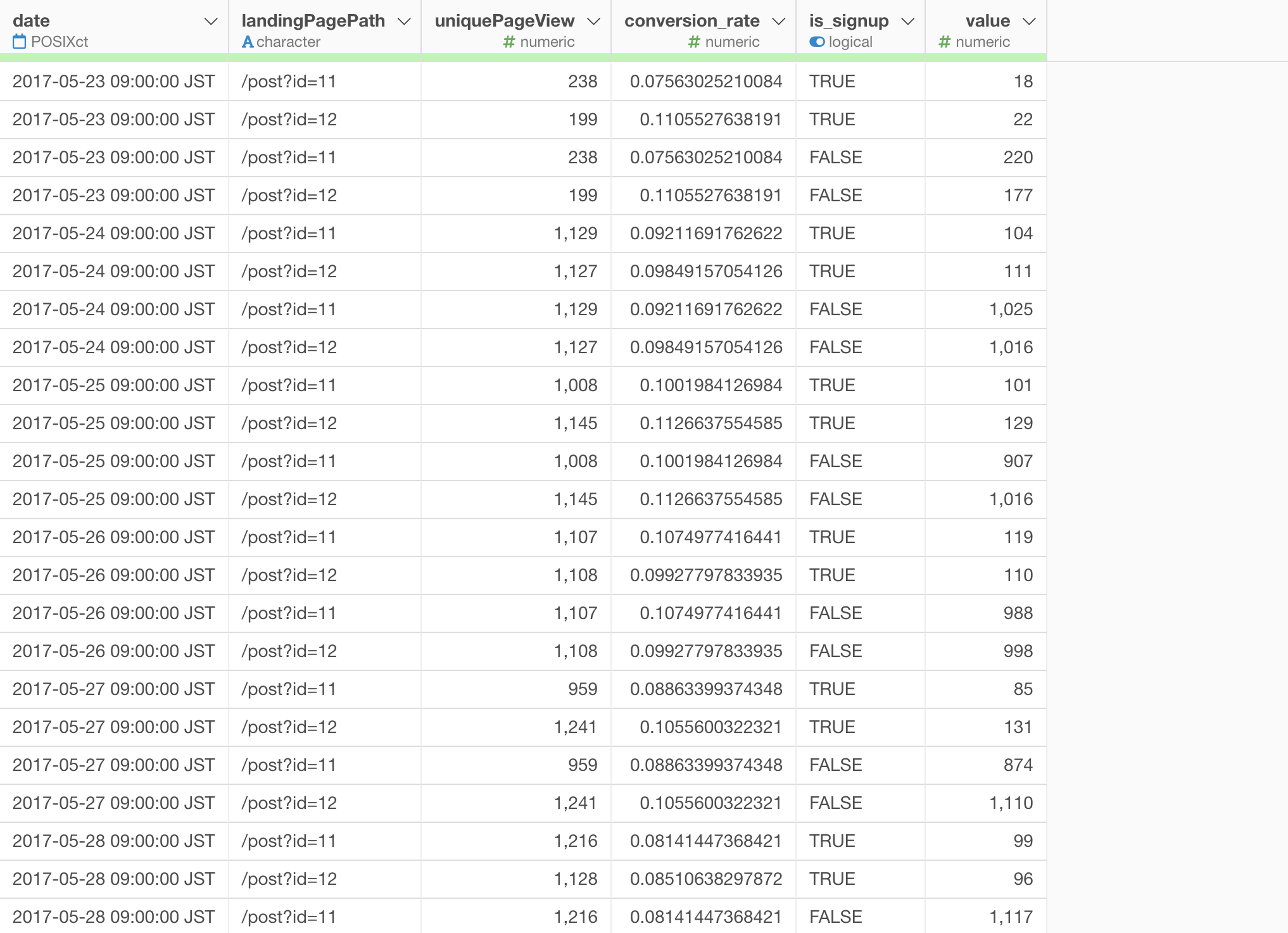Viewport: 1288px width, 933px height.
Task: Open the date column dropdown menu
Action: point(211,22)
